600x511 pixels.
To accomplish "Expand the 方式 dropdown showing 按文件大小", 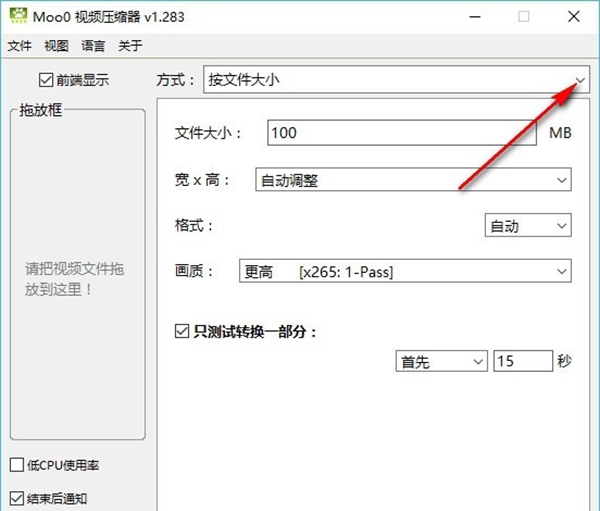I will (x=396, y=80).
